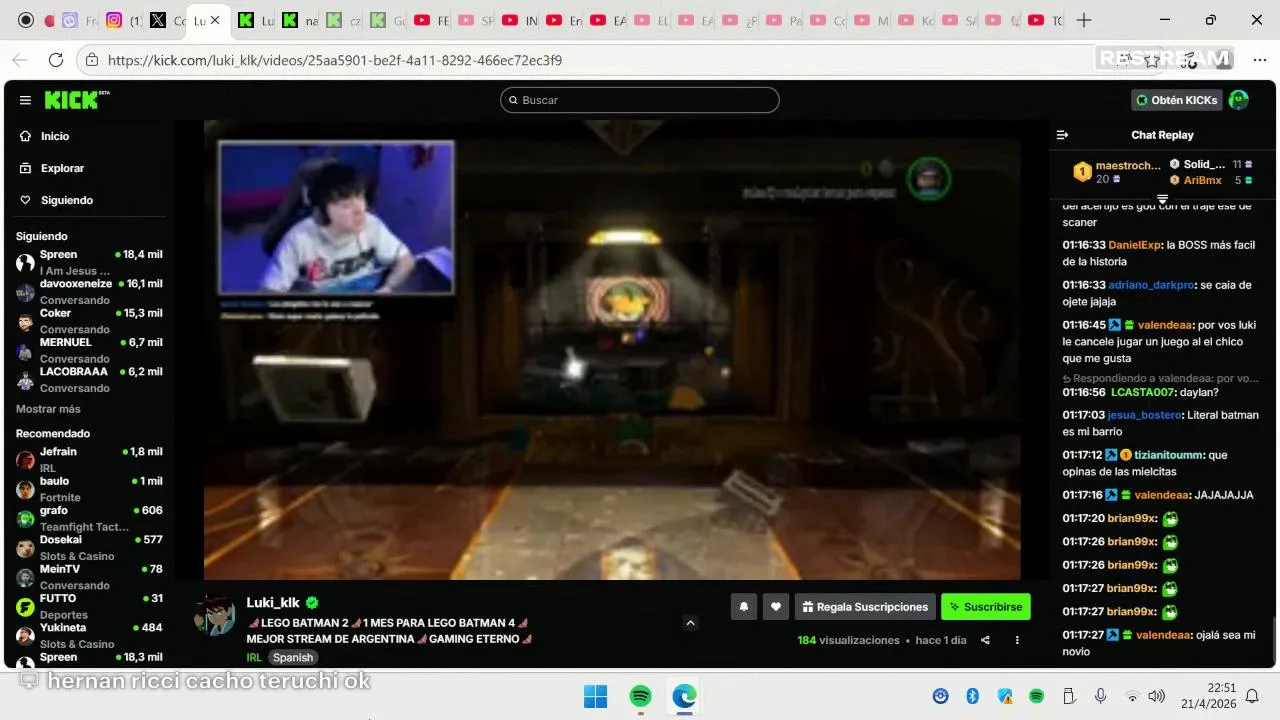Open the volume tray control
The image size is (1280, 720).
(x=1157, y=696)
